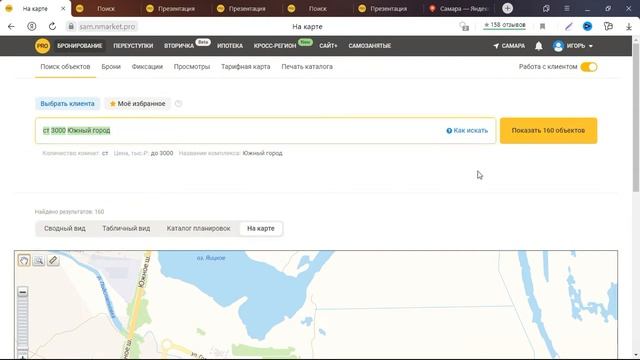Click the translate icon in address bar
The height and width of the screenshot is (360, 640).
[464, 27]
